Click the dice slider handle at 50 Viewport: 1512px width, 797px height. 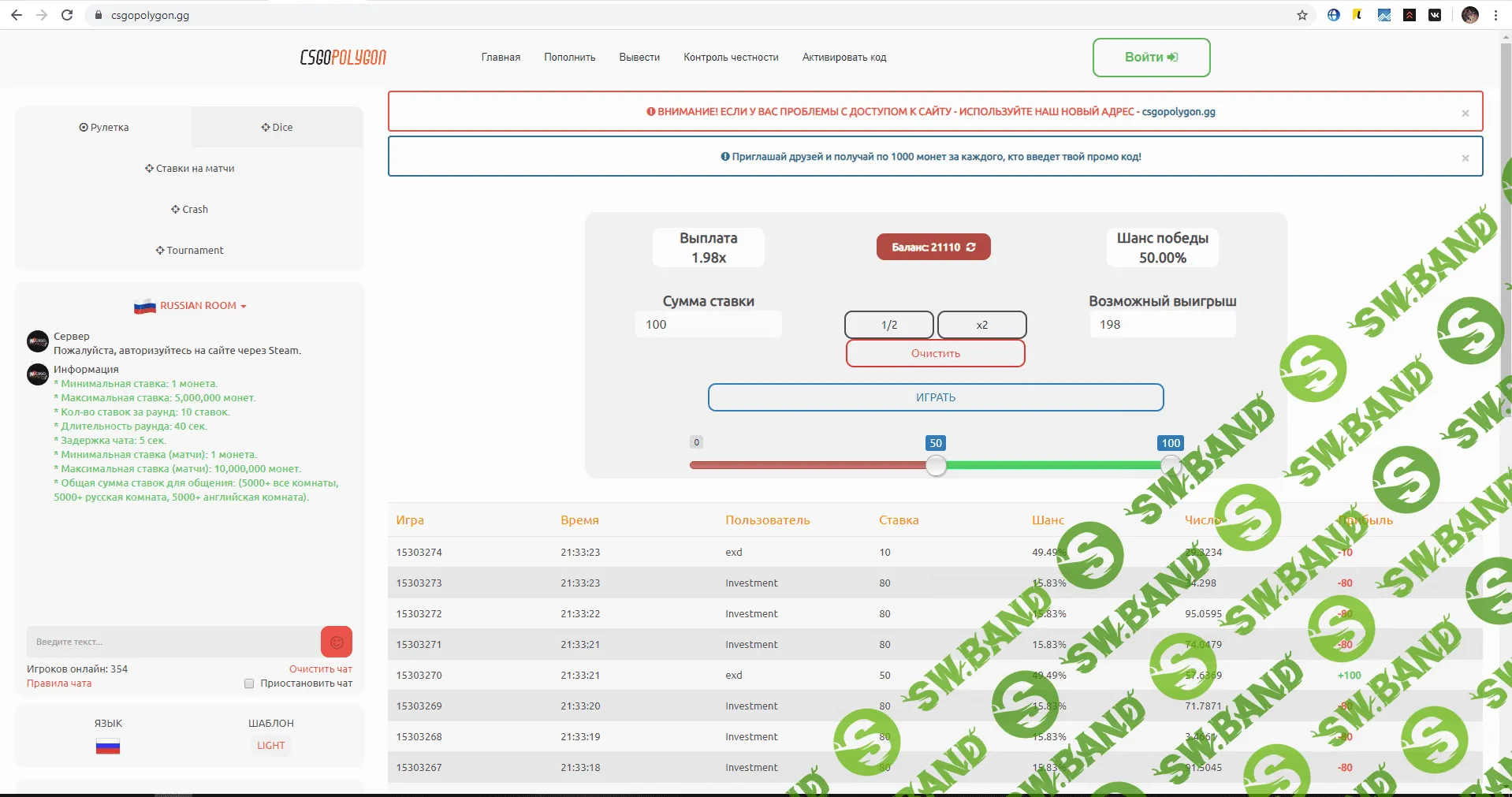(x=936, y=466)
